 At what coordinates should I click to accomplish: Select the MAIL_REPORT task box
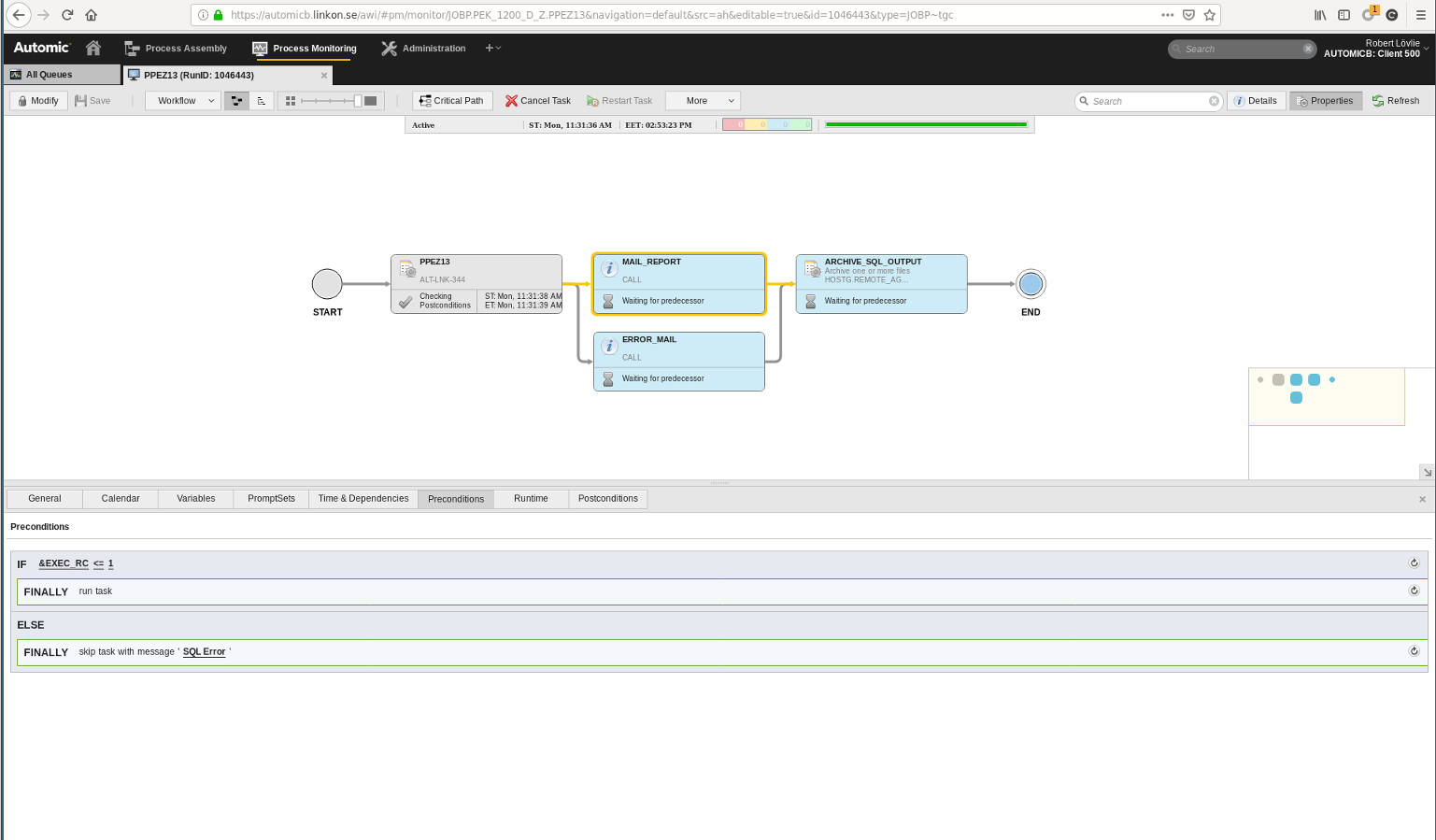pos(679,284)
